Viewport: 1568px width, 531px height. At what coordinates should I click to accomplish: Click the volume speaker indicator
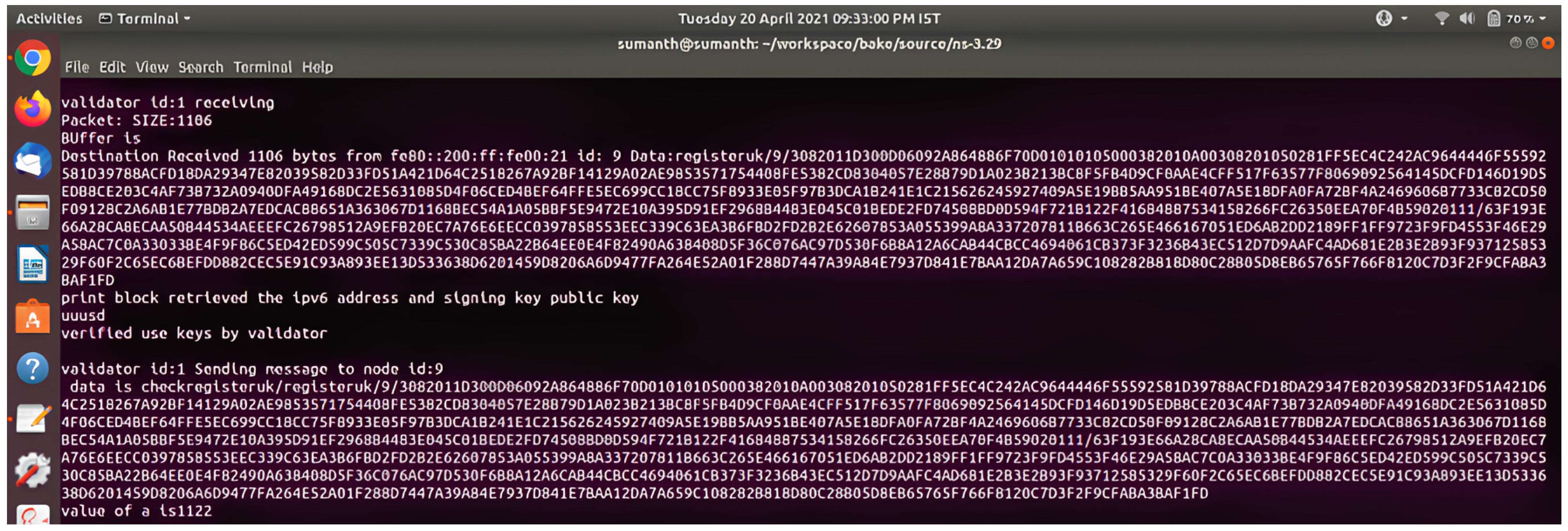pos(1466,19)
